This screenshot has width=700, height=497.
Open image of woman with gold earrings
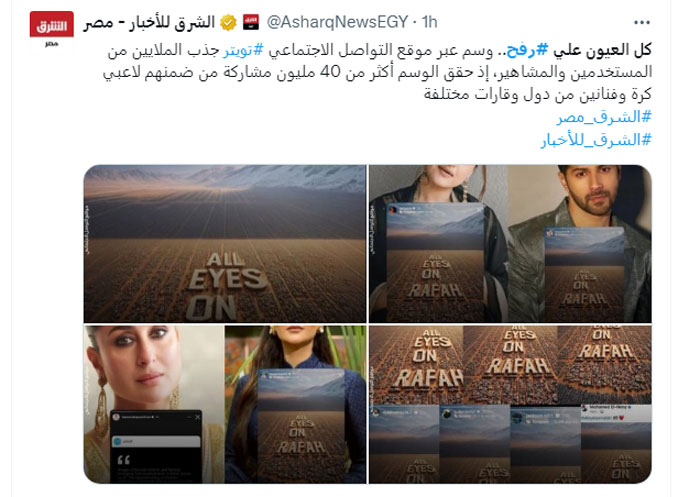tap(154, 404)
